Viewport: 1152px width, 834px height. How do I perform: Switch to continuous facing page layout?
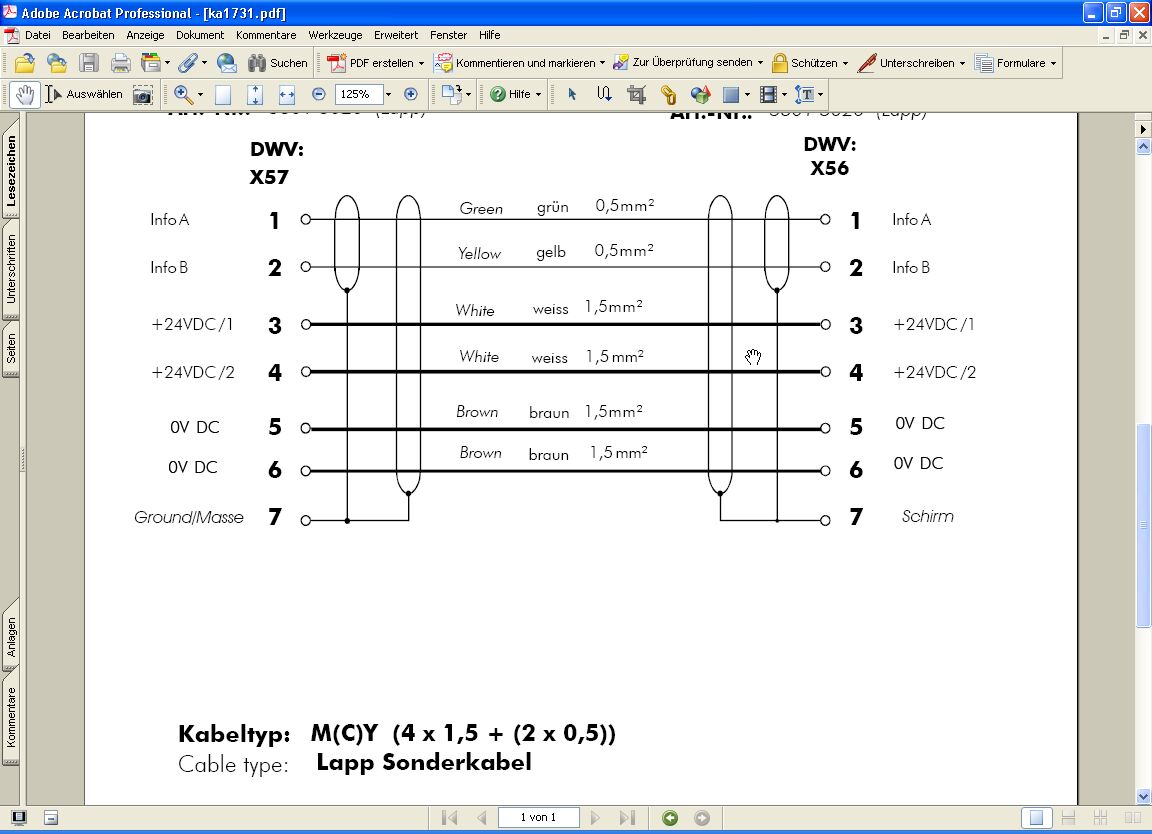coord(1101,818)
